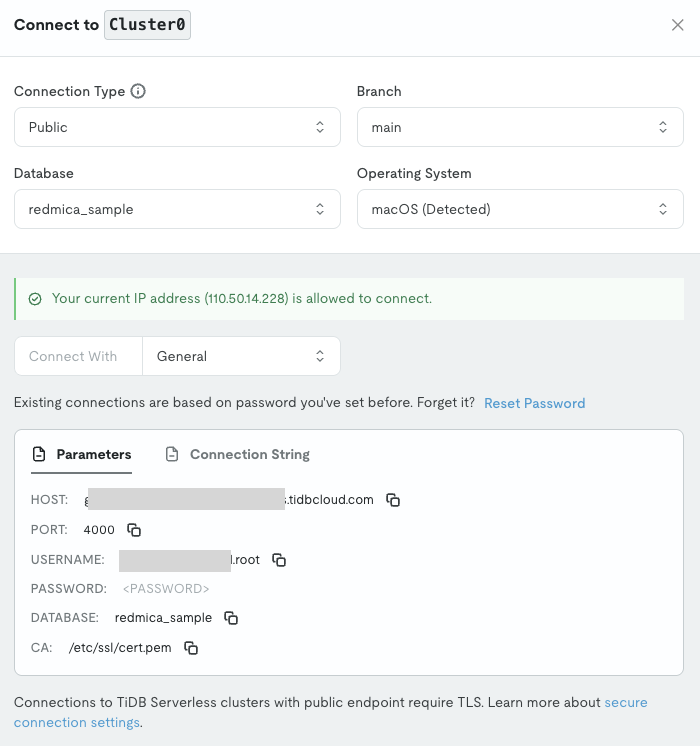
Task: Click the Reset Password link
Action: (534, 403)
